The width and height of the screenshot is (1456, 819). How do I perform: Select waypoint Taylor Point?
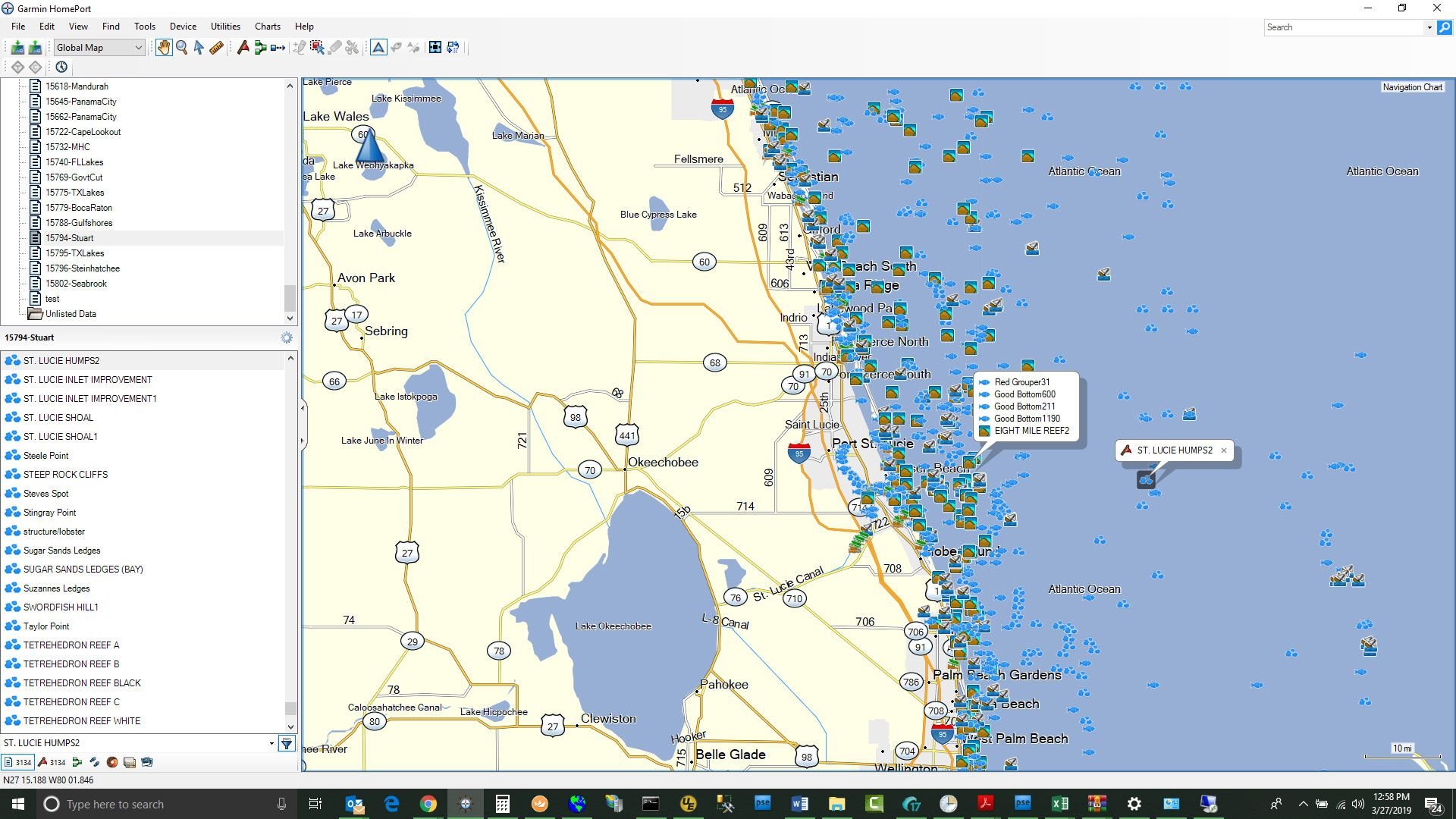coord(46,626)
